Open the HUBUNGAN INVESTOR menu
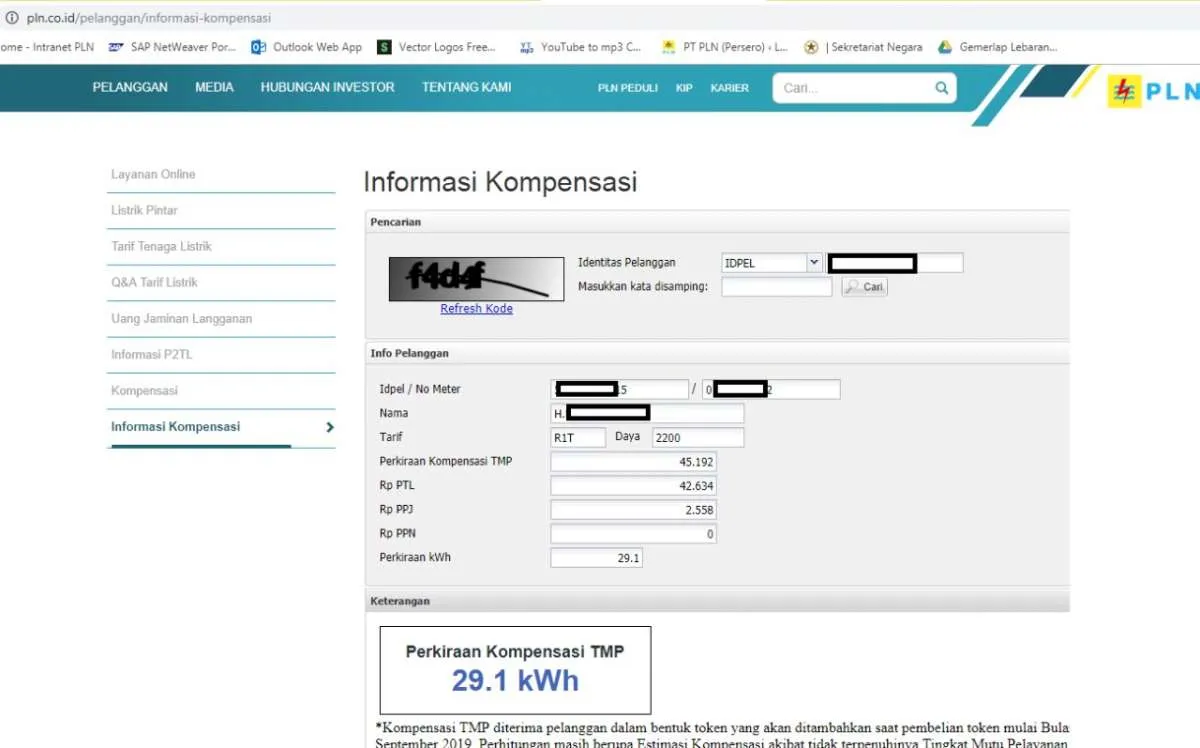1200x748 pixels. pyautogui.click(x=327, y=88)
